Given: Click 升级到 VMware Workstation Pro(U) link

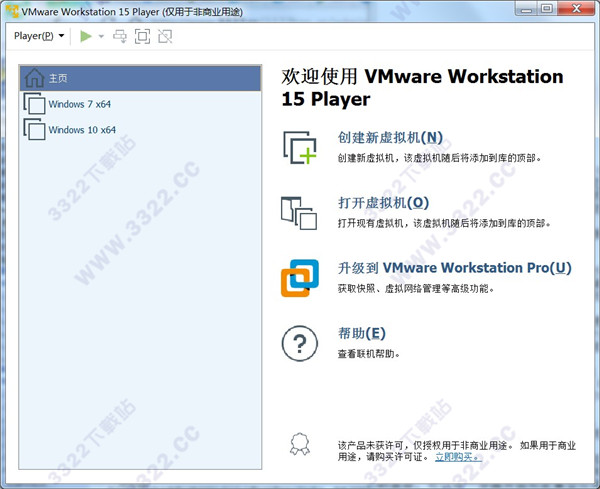Looking at the screenshot, I should 455,268.
